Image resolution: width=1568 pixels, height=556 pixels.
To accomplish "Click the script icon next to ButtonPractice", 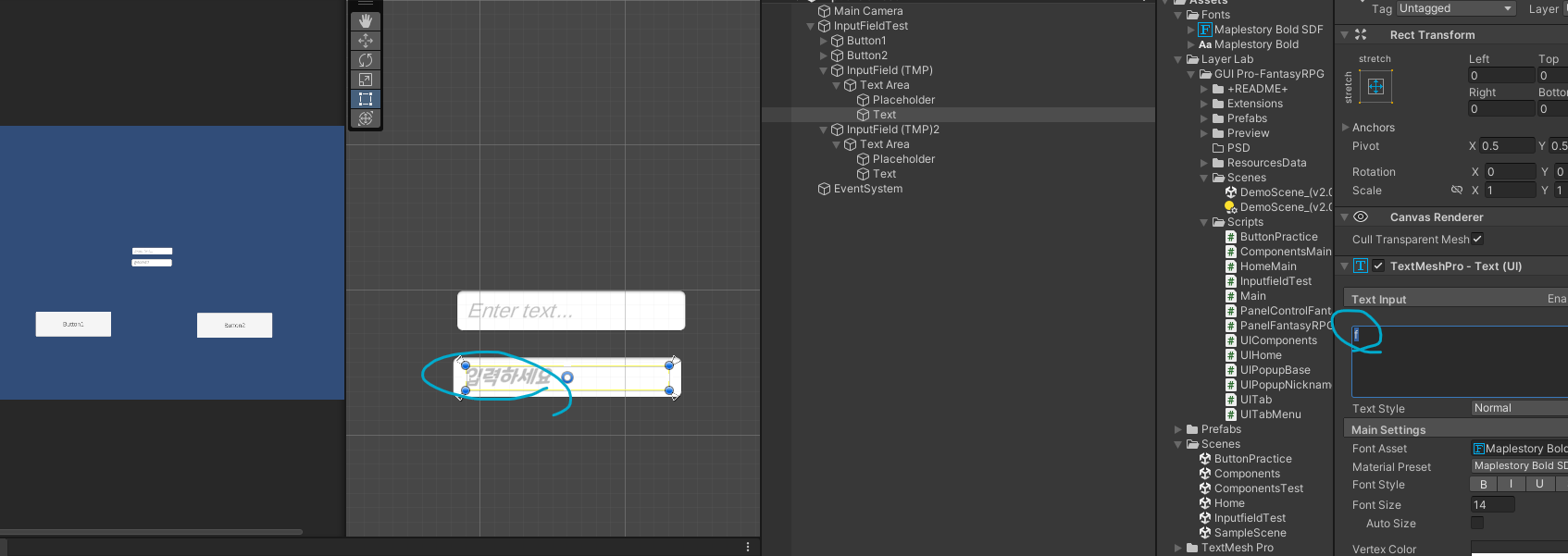I will tap(1231, 237).
